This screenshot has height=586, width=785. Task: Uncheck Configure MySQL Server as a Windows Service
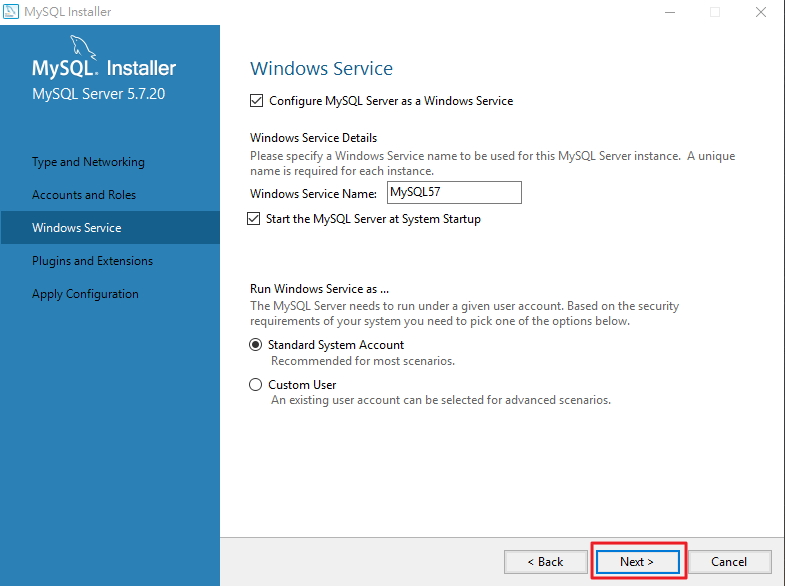256,101
